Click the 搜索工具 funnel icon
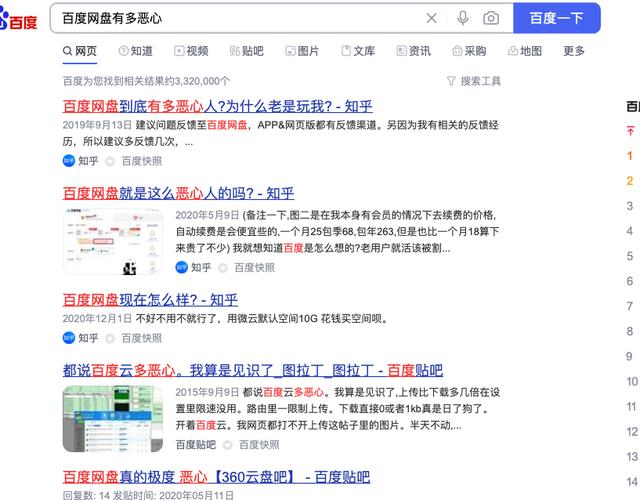Screen dimensions: 640x500 tap(451, 81)
